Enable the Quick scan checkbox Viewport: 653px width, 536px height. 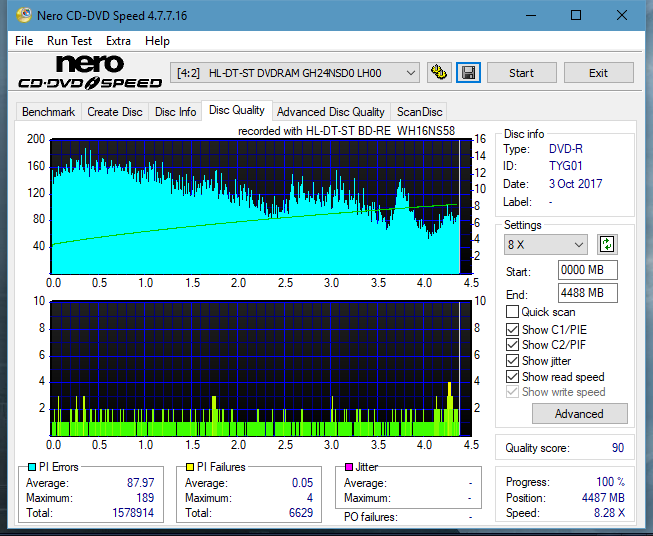point(512,312)
